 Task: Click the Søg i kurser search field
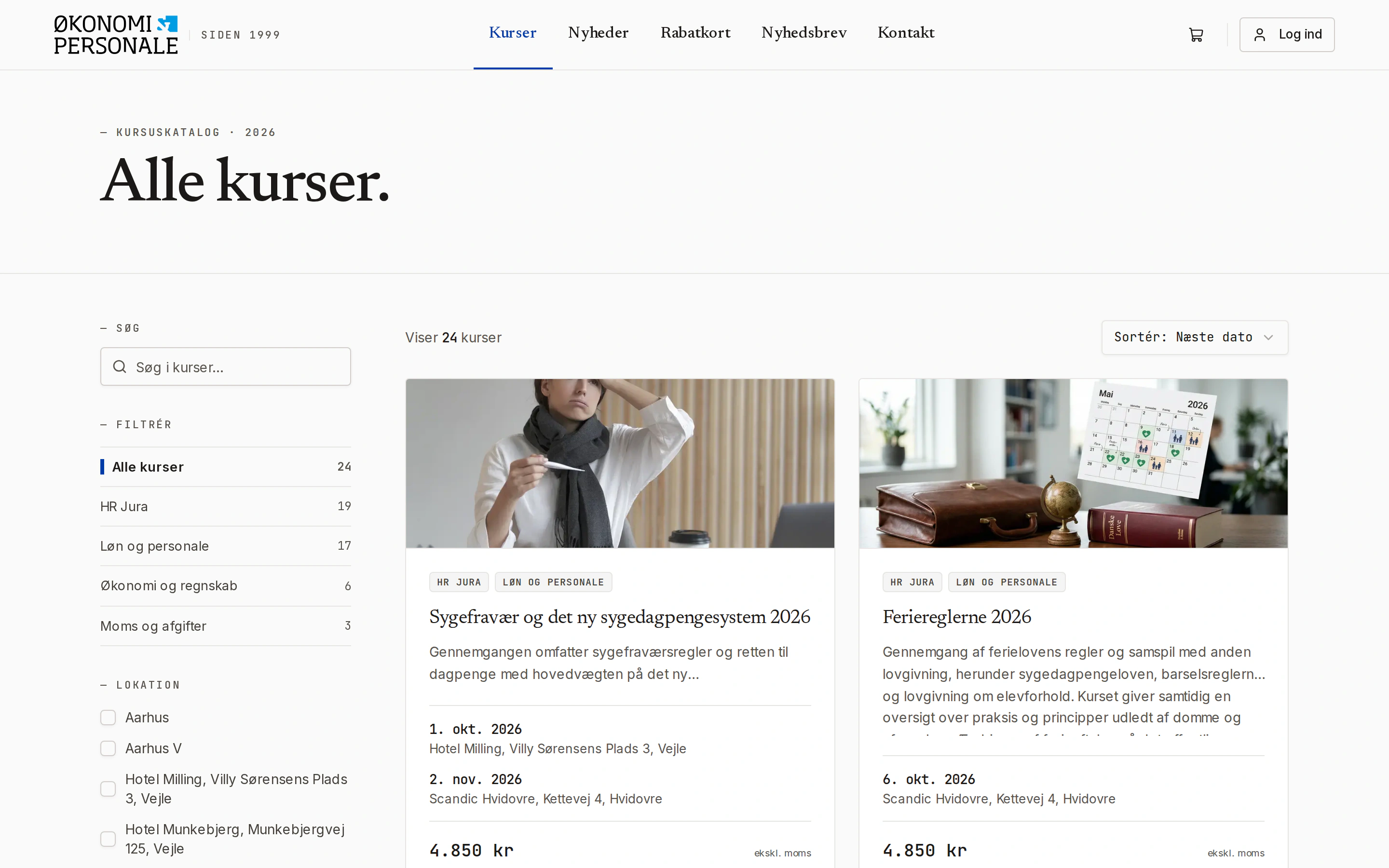(x=226, y=367)
